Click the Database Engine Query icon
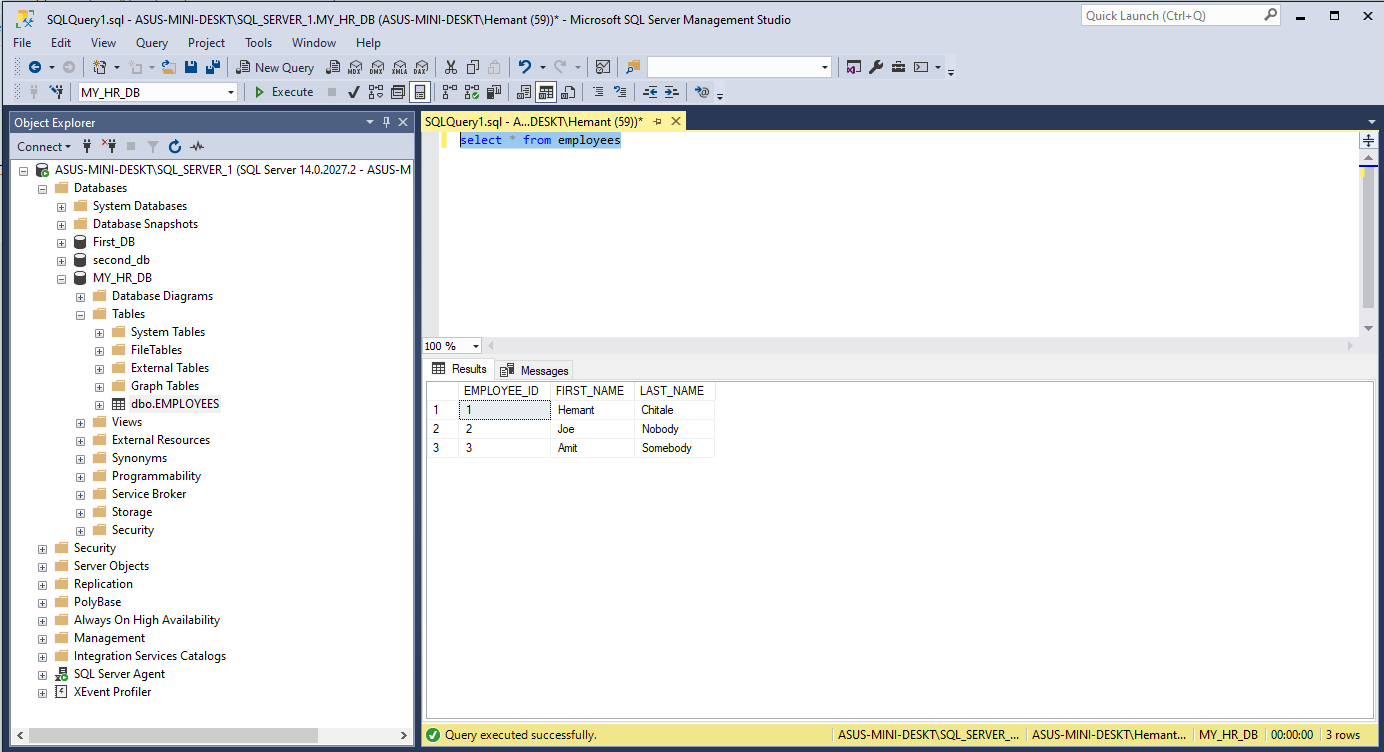This screenshot has width=1384, height=752. click(x=333, y=67)
